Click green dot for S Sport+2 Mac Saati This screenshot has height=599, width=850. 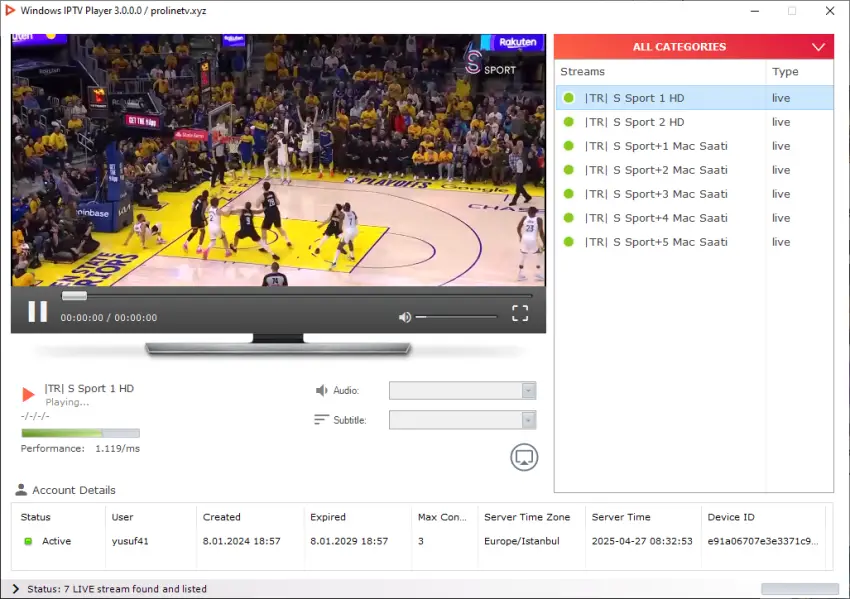coord(569,170)
